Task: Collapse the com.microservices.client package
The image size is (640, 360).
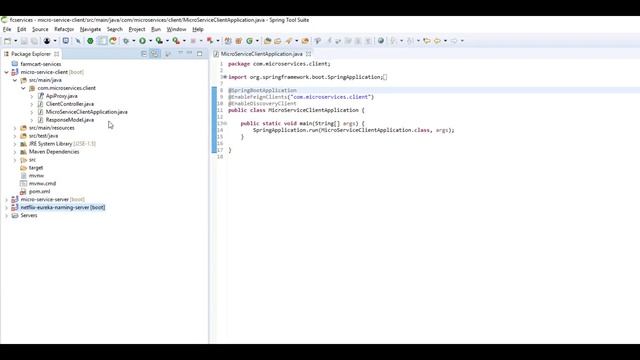Action: coord(23,88)
